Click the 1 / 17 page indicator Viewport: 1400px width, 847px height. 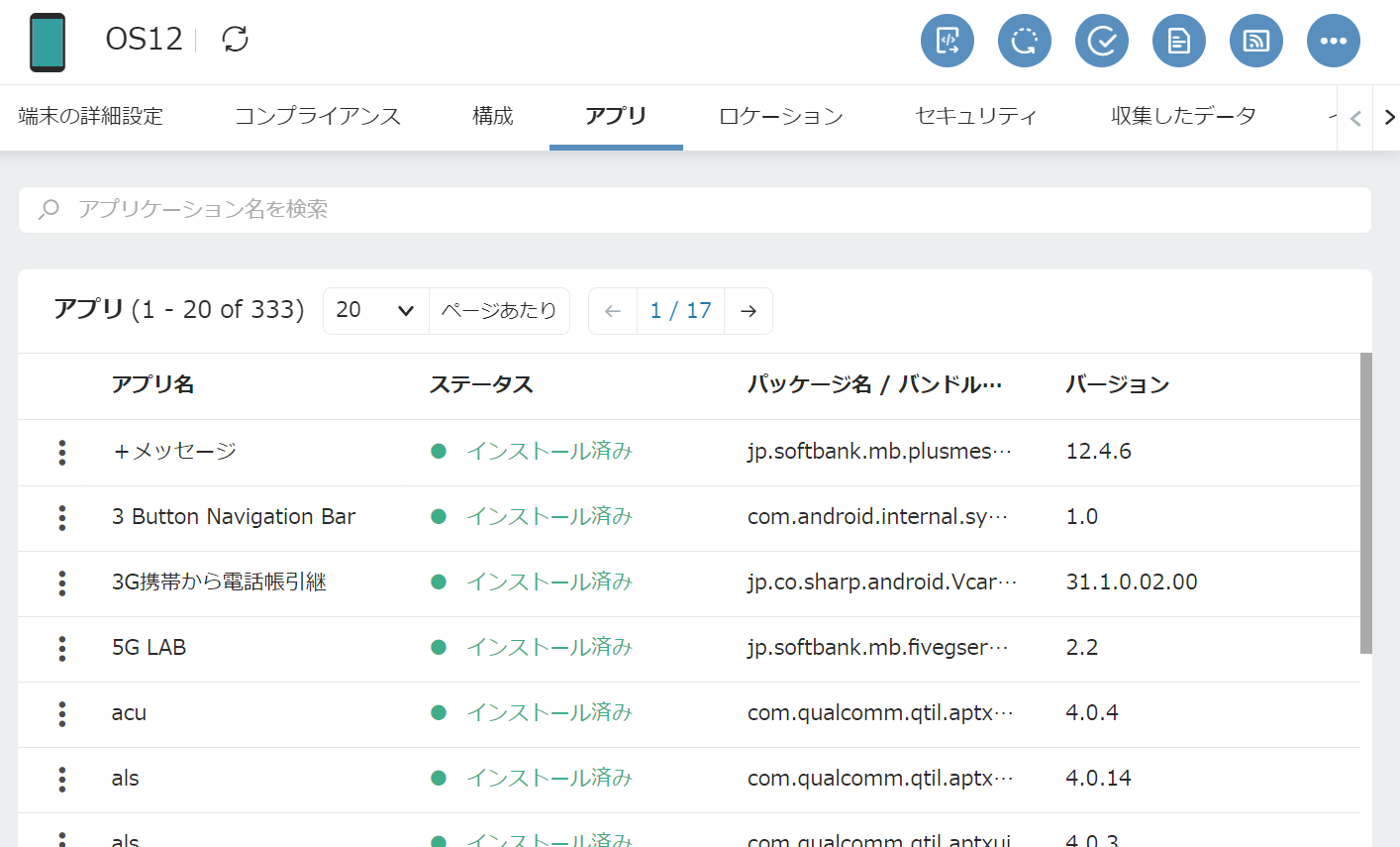[x=681, y=311]
